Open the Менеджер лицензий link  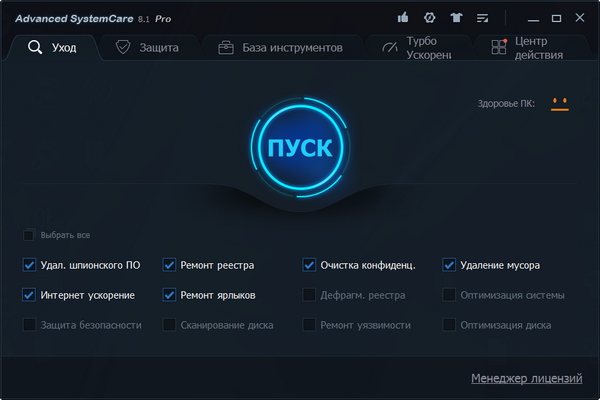click(526, 378)
